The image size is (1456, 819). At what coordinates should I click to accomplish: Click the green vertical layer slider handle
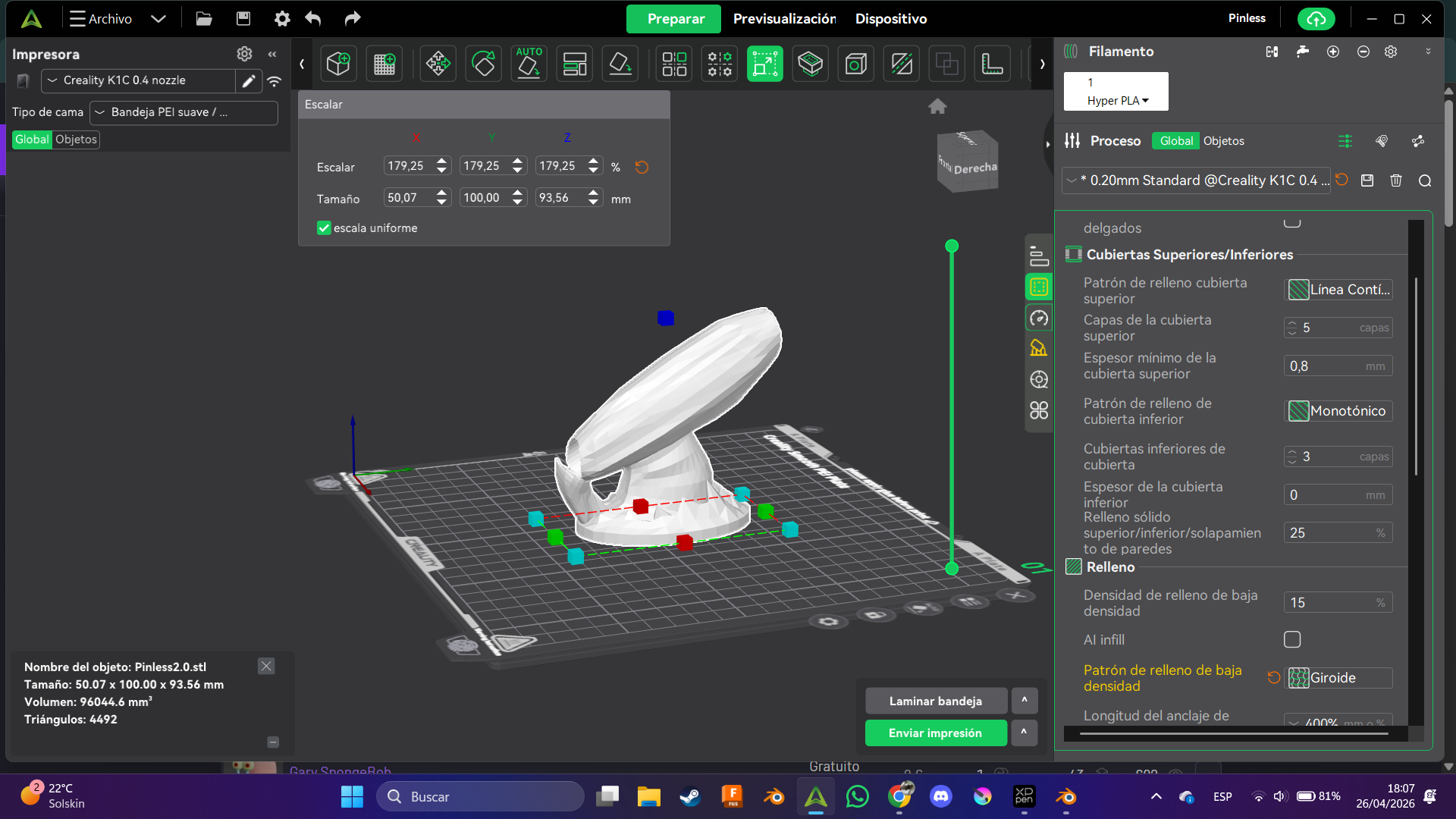[952, 246]
